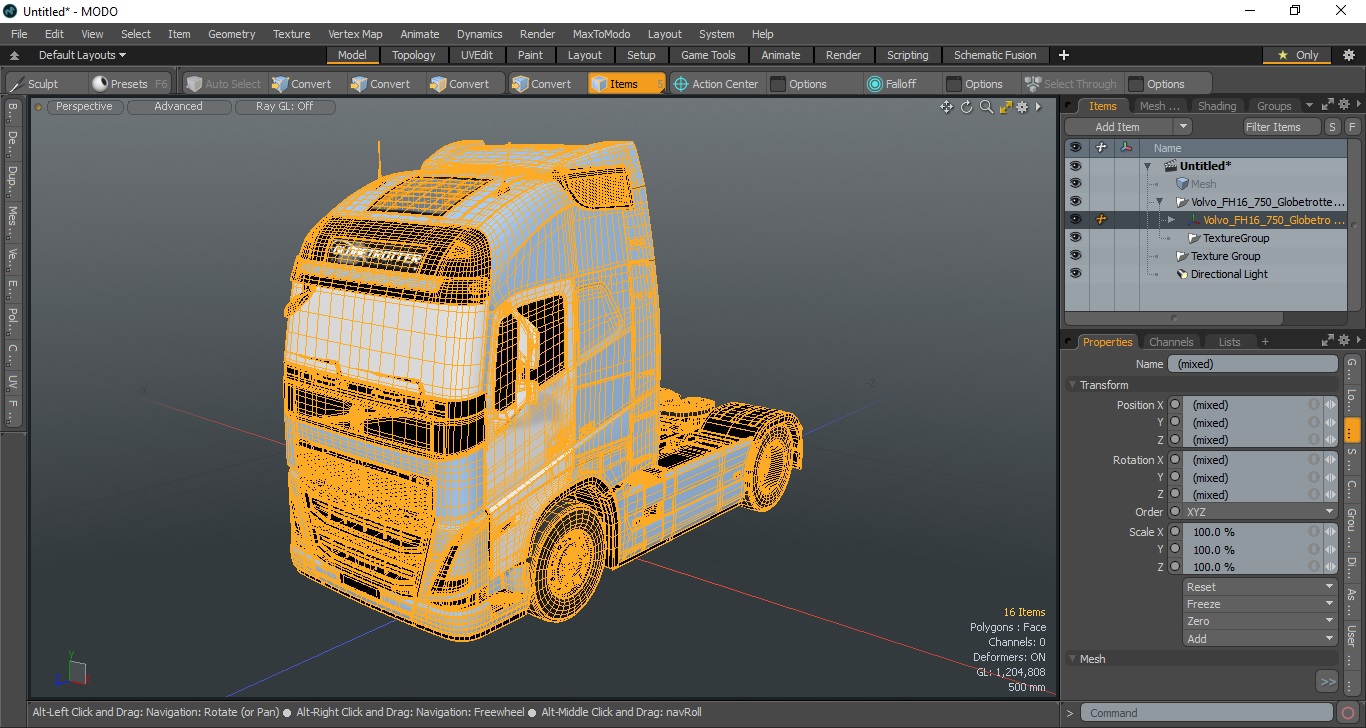Switch to the Channels tab

click(1171, 342)
